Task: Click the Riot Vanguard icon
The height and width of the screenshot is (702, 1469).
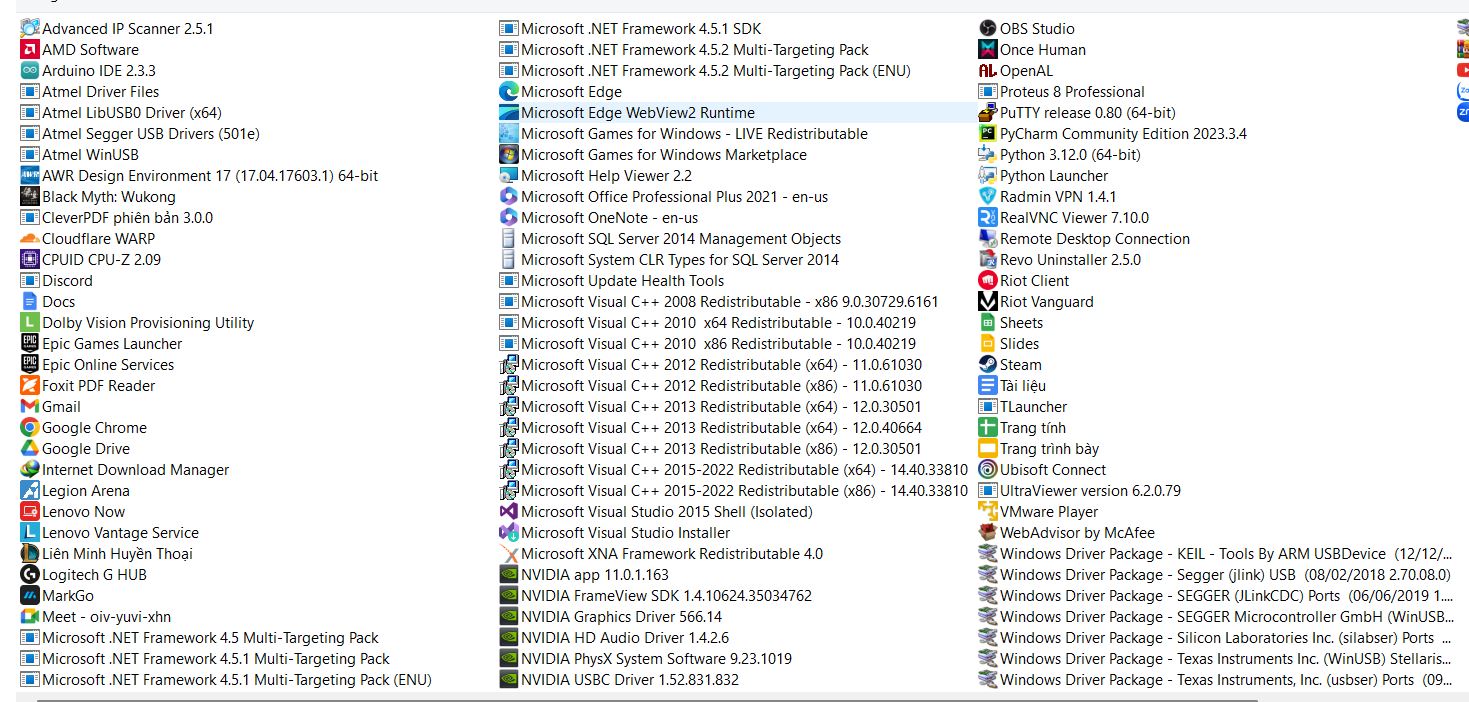Action: point(987,302)
